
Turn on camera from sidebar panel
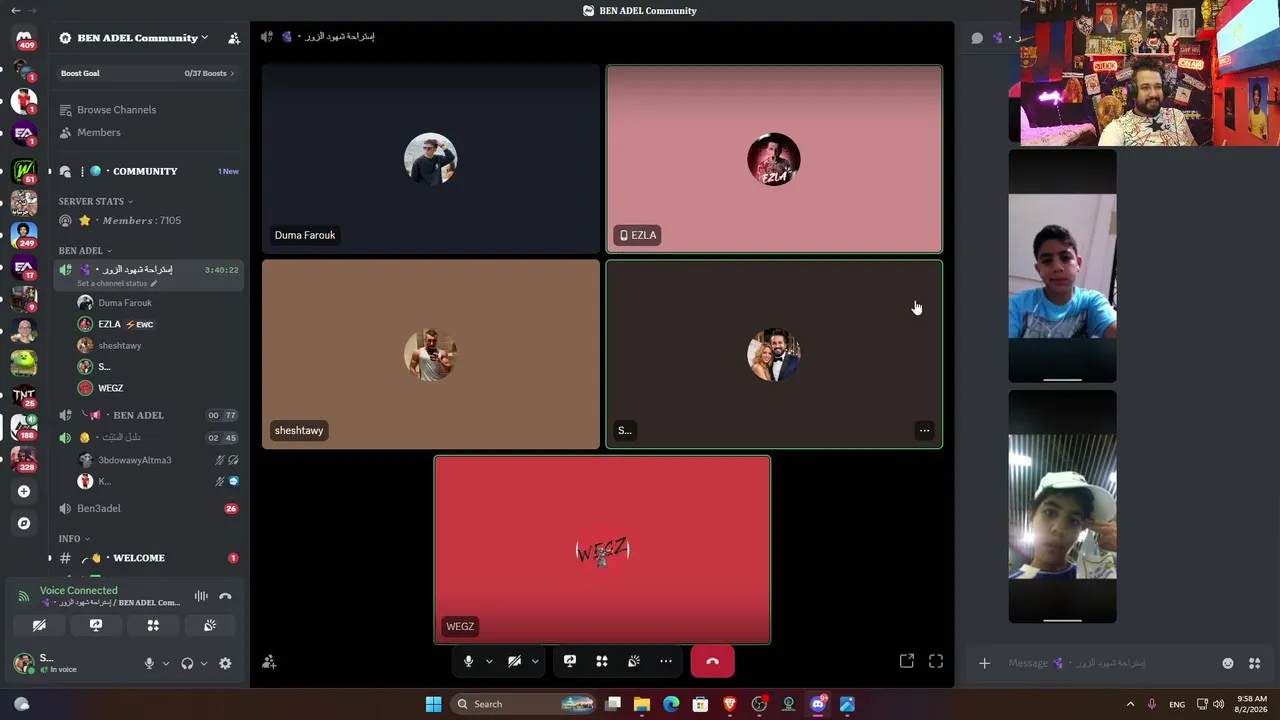tap(39, 625)
